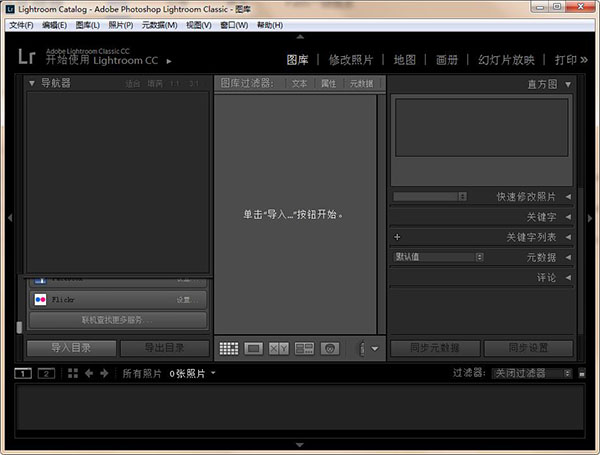Click the 导入目录 import button

(72, 349)
